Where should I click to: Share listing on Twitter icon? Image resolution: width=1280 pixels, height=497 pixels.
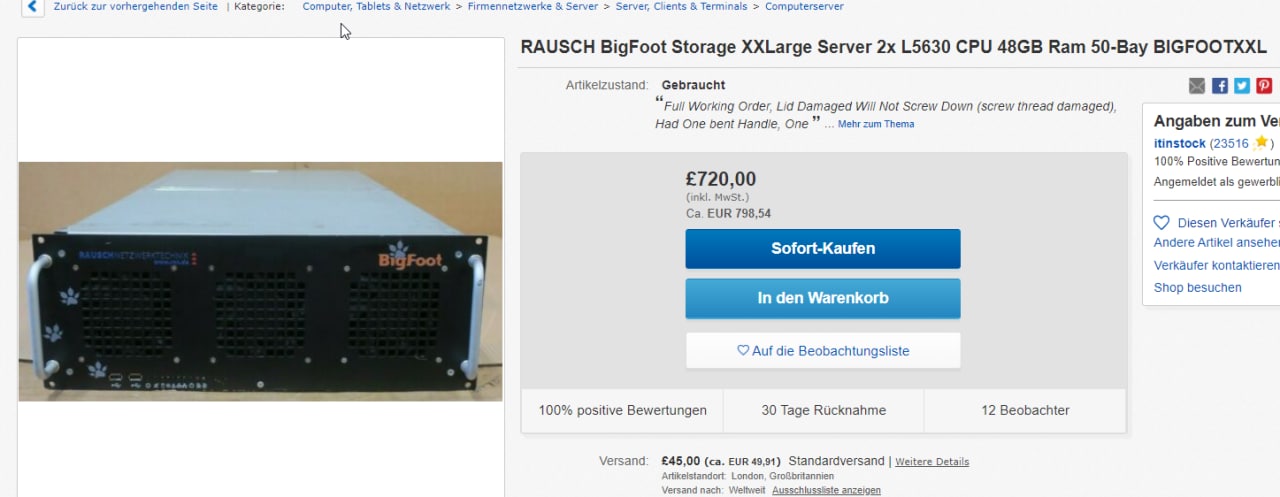coord(1242,86)
